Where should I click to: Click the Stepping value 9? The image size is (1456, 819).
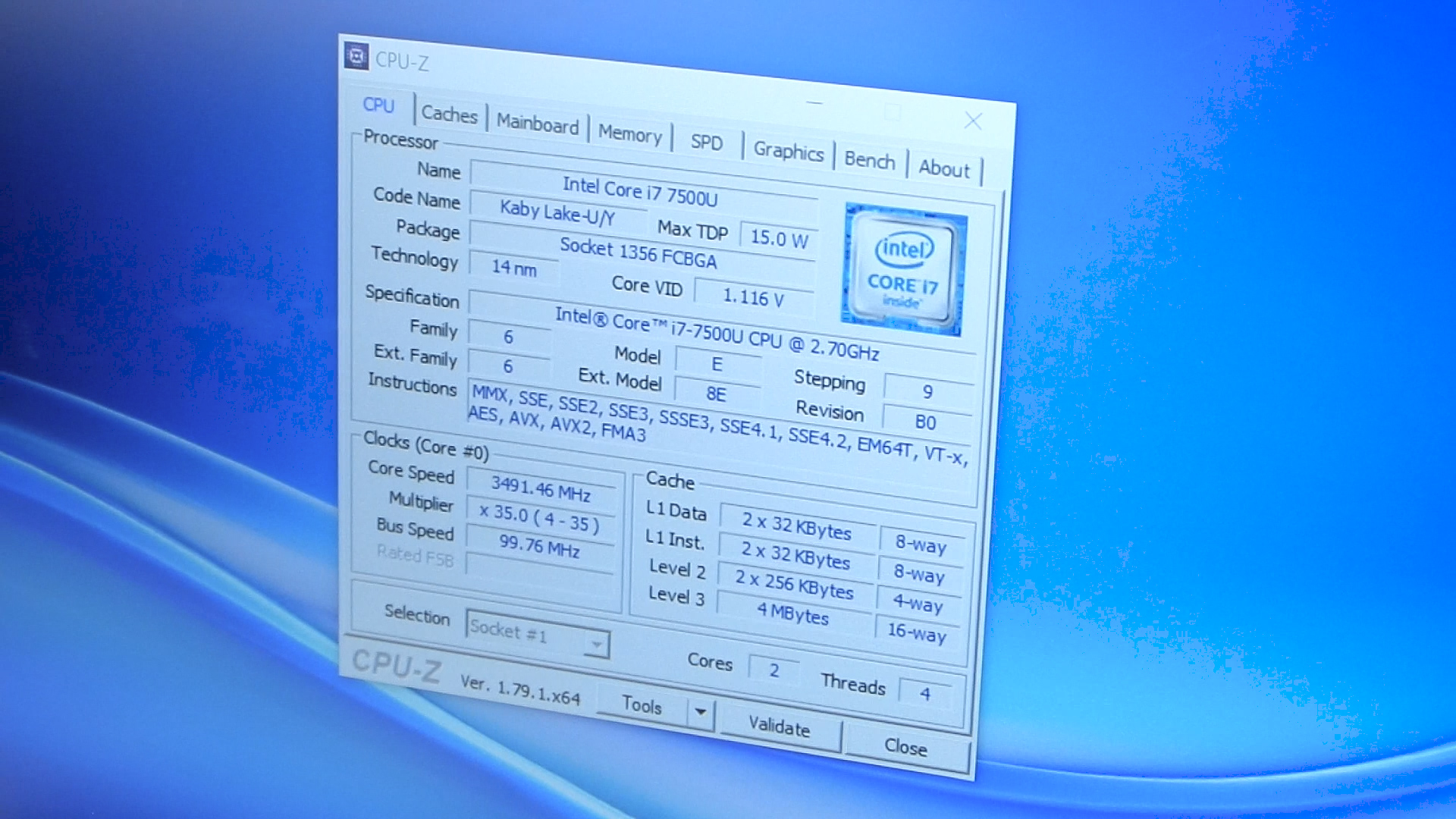click(927, 392)
